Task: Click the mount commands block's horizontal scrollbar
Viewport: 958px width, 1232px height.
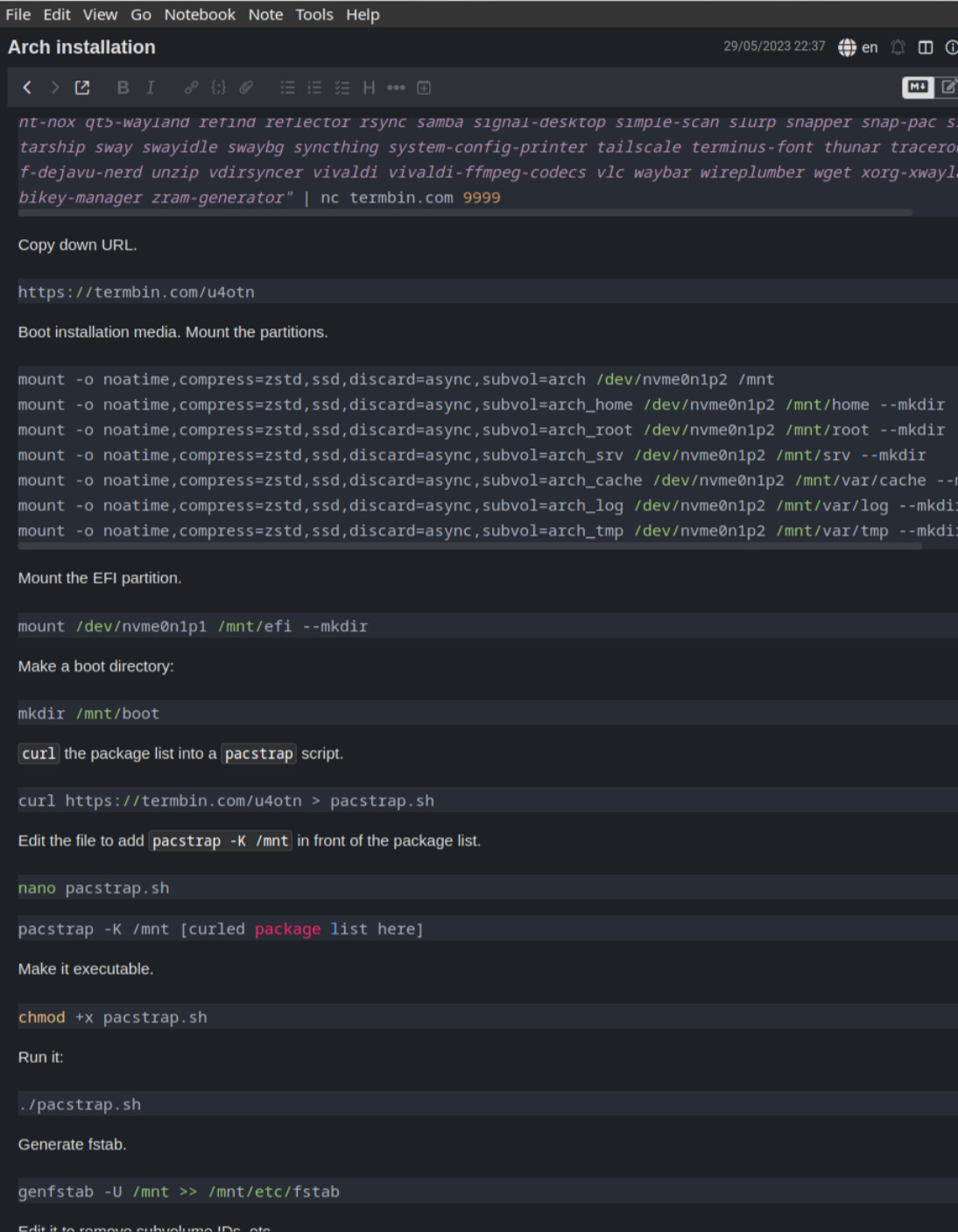Action: [470, 546]
